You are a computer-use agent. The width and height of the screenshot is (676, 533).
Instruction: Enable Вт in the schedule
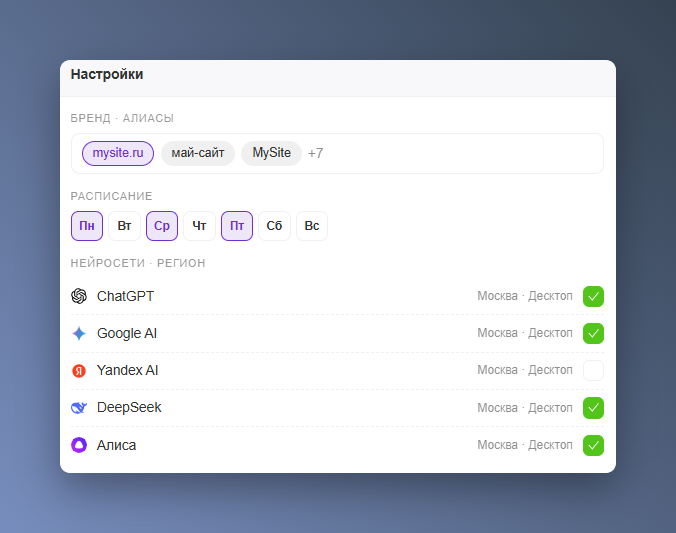pyautogui.click(x=124, y=226)
